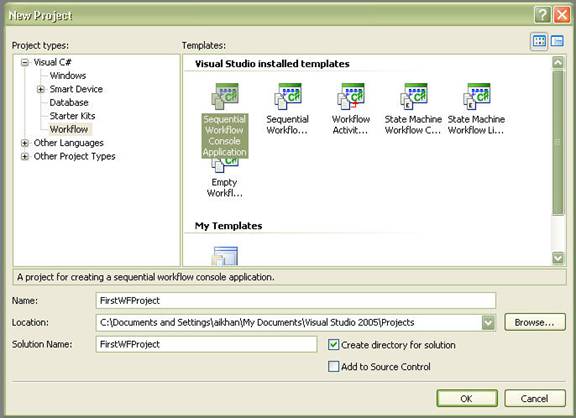Select Database project type
Screen dimensions: 576x418
coord(69,102)
